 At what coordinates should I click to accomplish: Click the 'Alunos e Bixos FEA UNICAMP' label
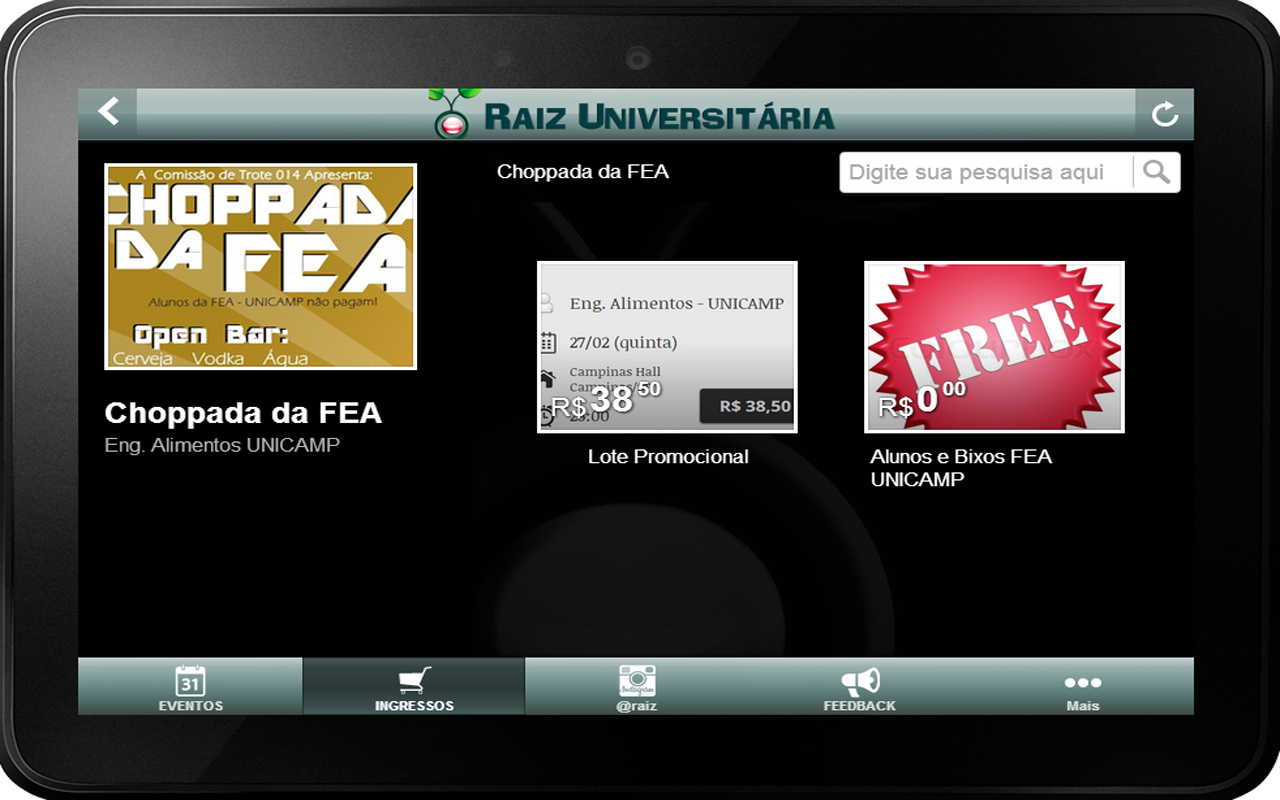(961, 468)
